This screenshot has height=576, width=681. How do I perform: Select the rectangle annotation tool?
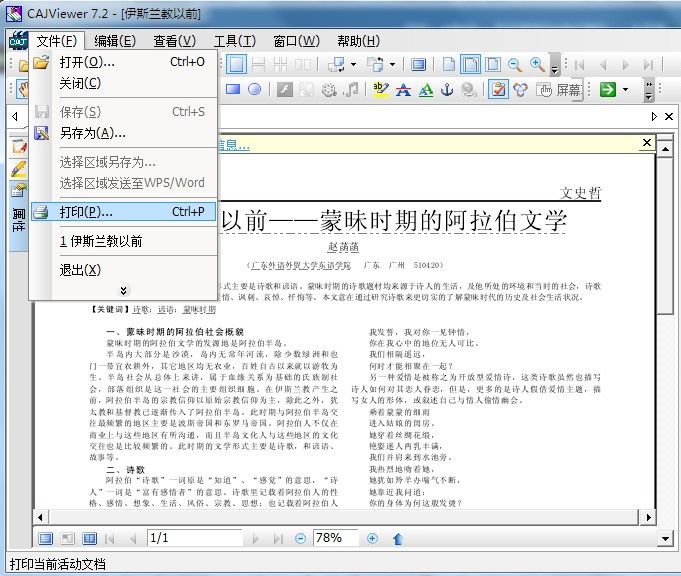233,89
